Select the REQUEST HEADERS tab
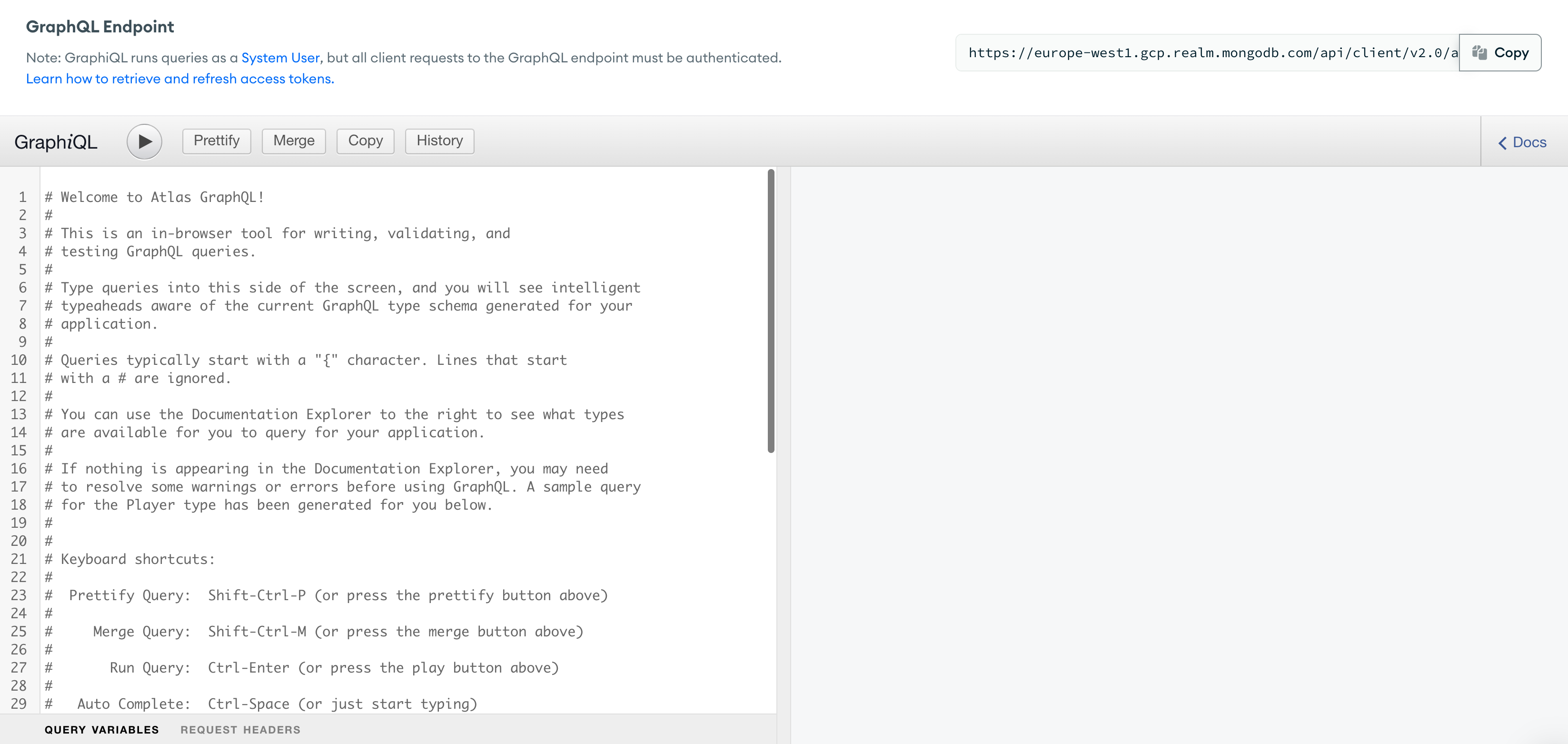1568x744 pixels. [x=241, y=729]
